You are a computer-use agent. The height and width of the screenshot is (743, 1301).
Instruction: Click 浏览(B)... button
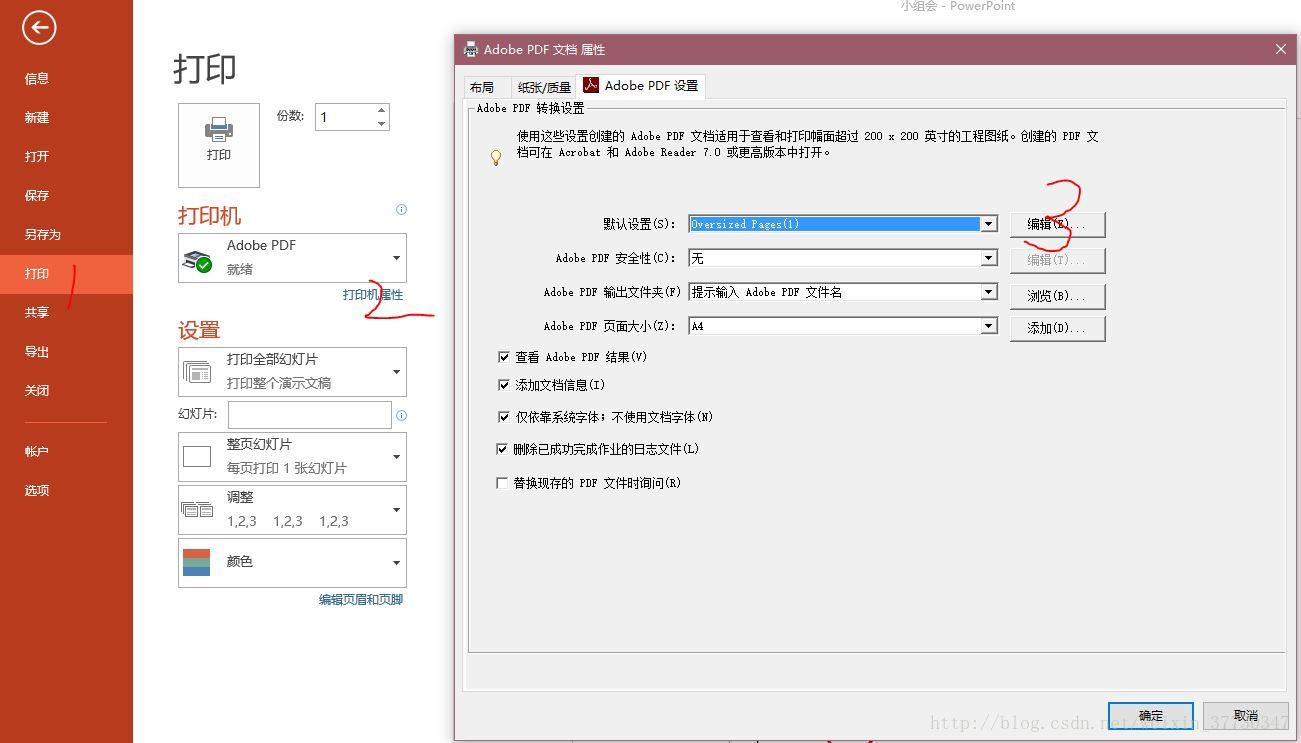1057,296
